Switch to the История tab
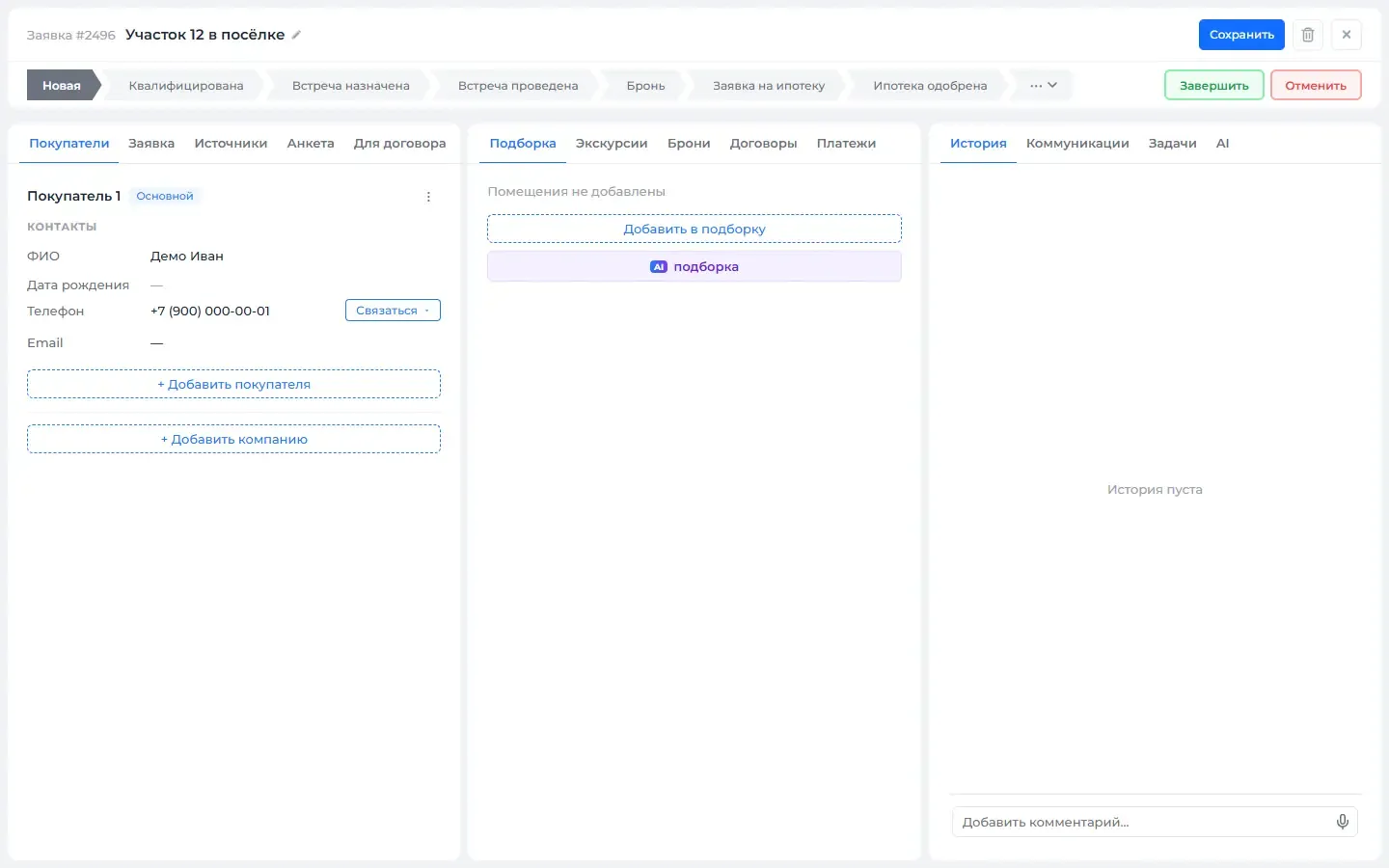 coord(978,144)
